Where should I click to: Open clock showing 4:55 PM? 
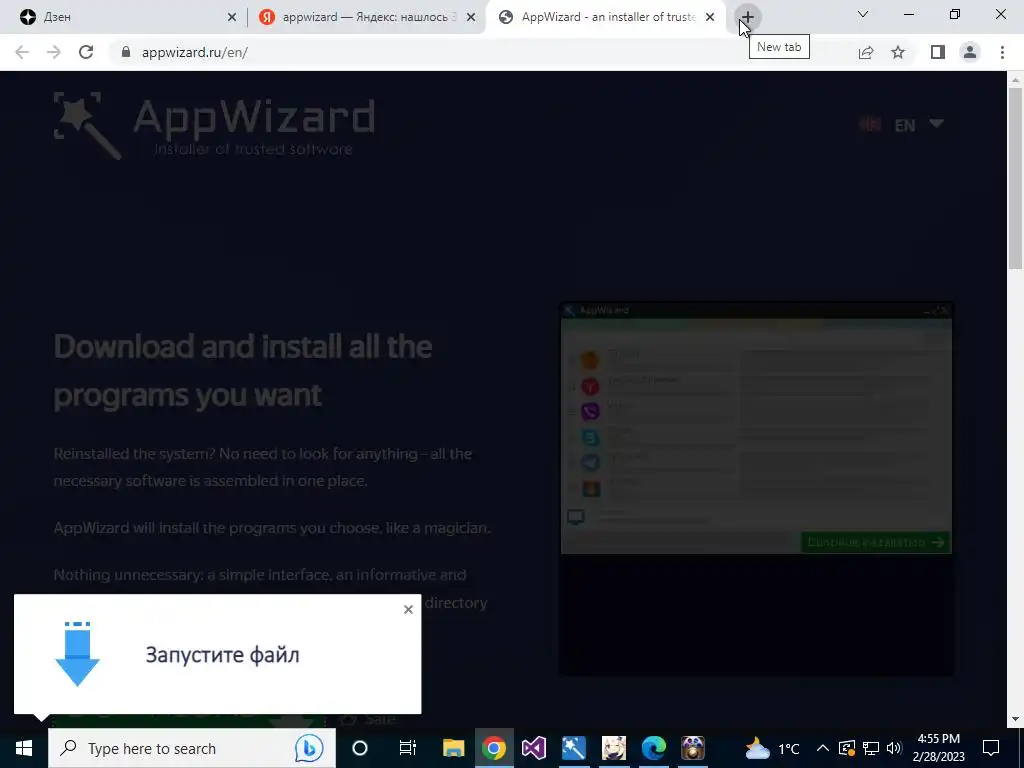click(939, 748)
